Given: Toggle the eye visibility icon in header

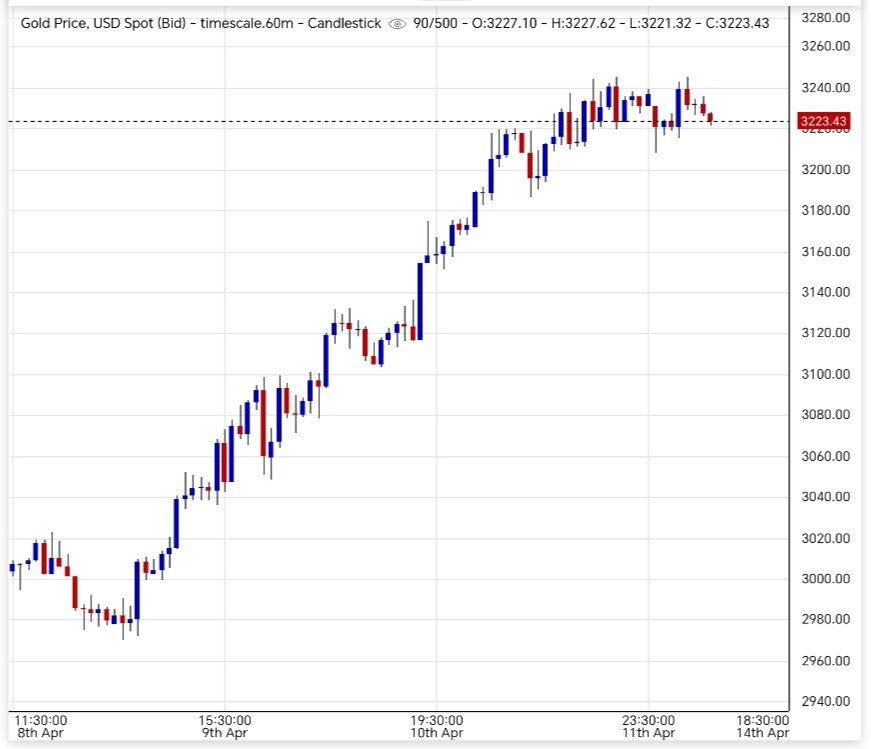Looking at the screenshot, I should 397,23.
